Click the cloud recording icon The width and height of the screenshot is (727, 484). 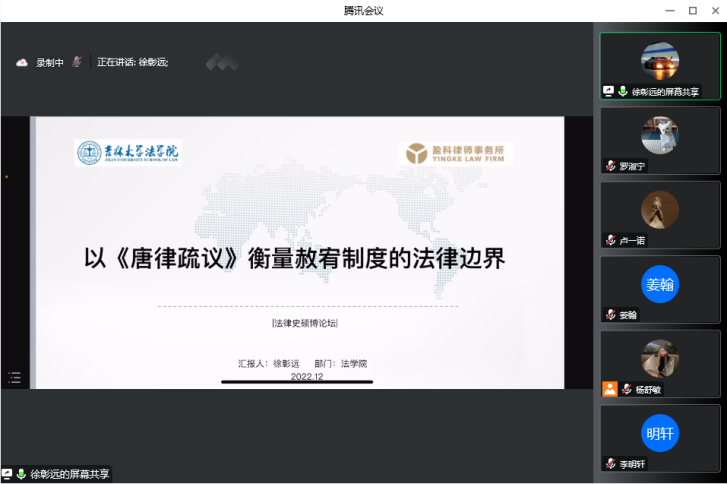pyautogui.click(x=22, y=62)
